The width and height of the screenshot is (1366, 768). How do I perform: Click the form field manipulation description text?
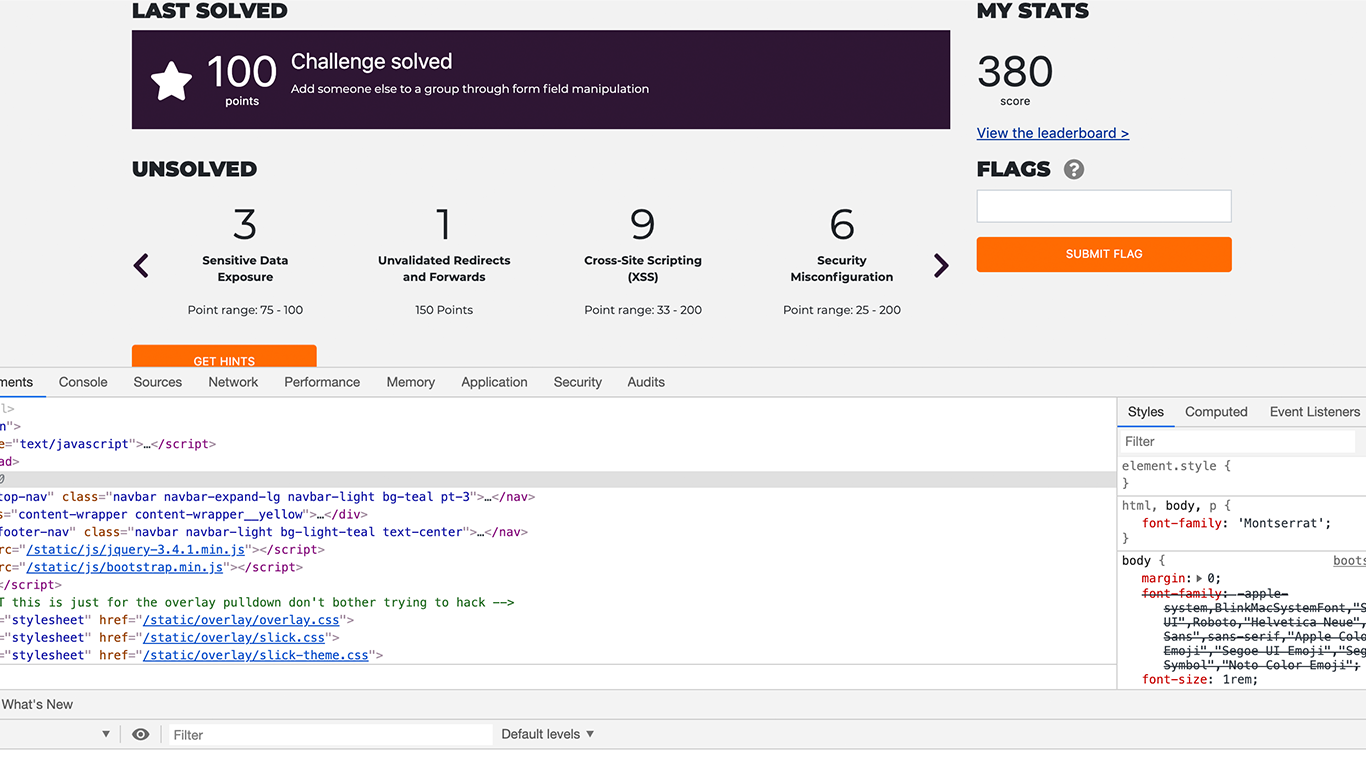click(470, 89)
